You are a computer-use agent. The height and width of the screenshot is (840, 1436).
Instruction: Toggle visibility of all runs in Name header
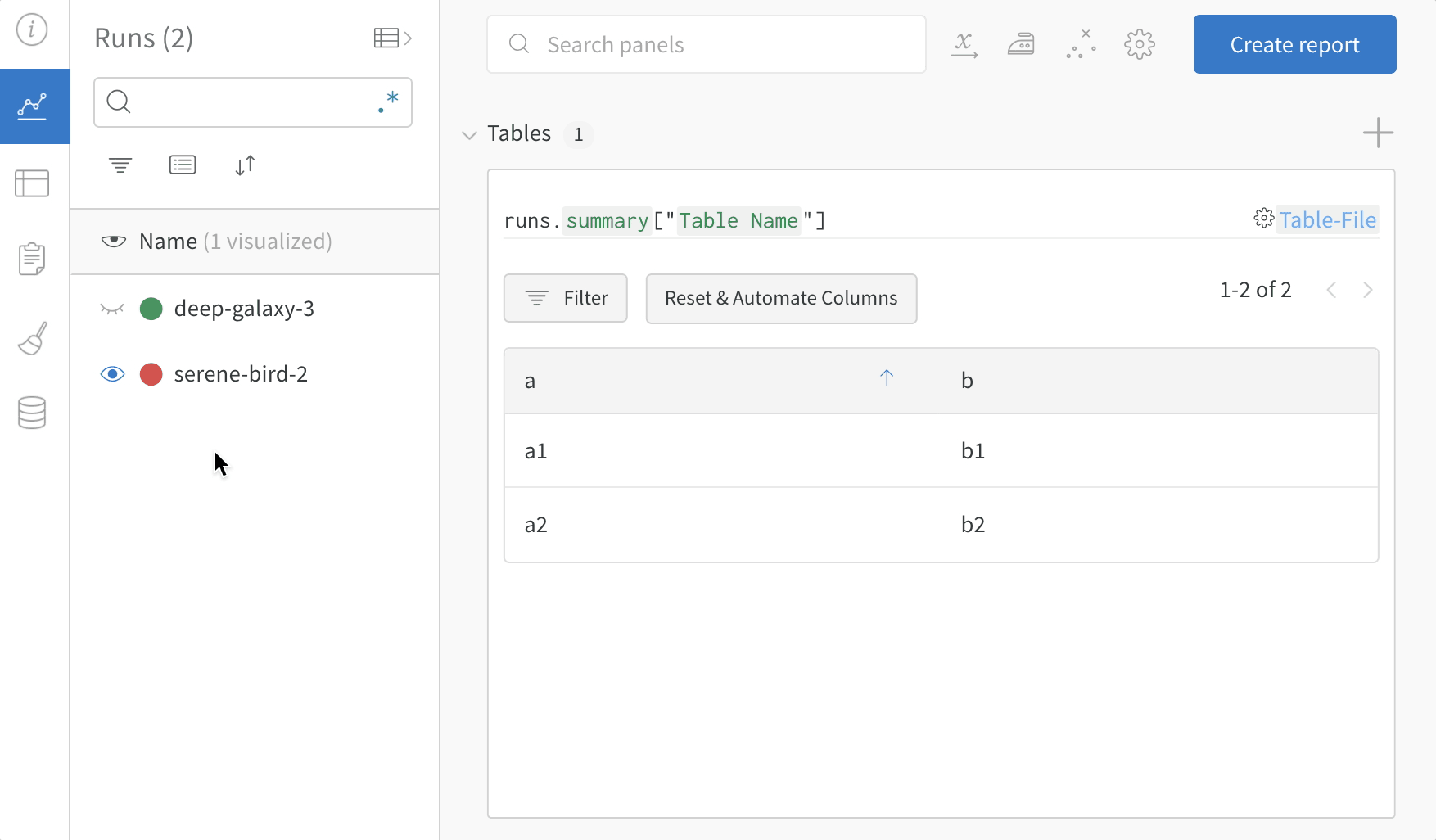114,242
